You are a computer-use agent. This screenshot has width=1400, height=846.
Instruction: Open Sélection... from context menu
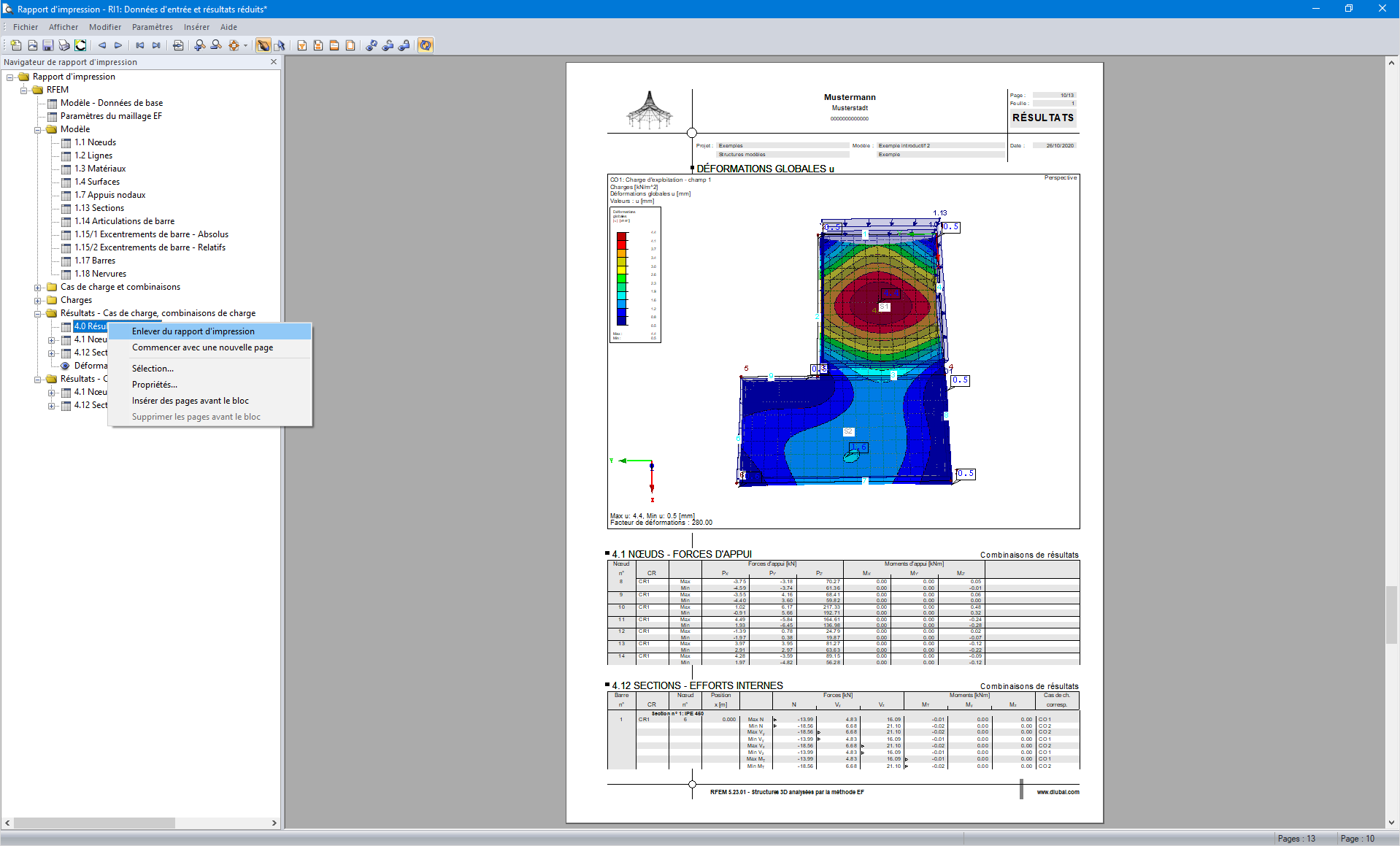210,369
